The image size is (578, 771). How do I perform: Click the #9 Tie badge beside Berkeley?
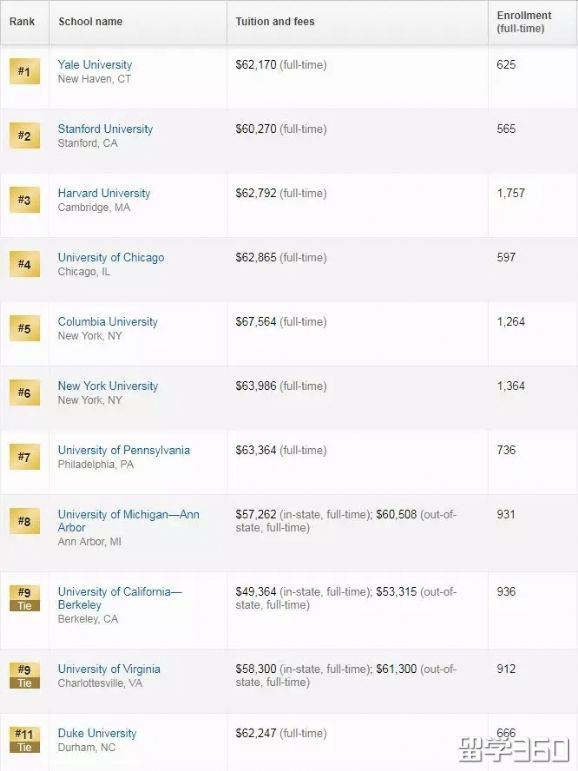(25, 598)
